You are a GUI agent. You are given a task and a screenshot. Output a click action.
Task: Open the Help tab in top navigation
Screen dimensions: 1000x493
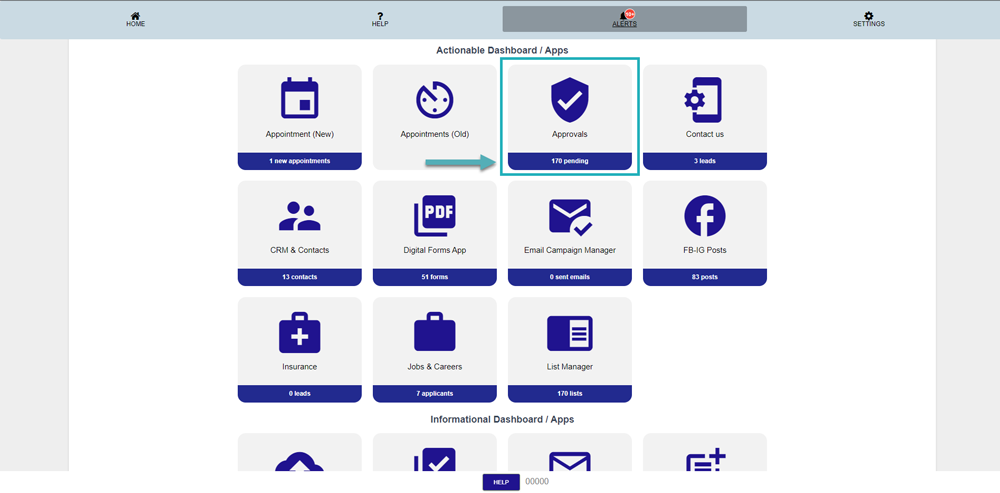pyautogui.click(x=380, y=19)
